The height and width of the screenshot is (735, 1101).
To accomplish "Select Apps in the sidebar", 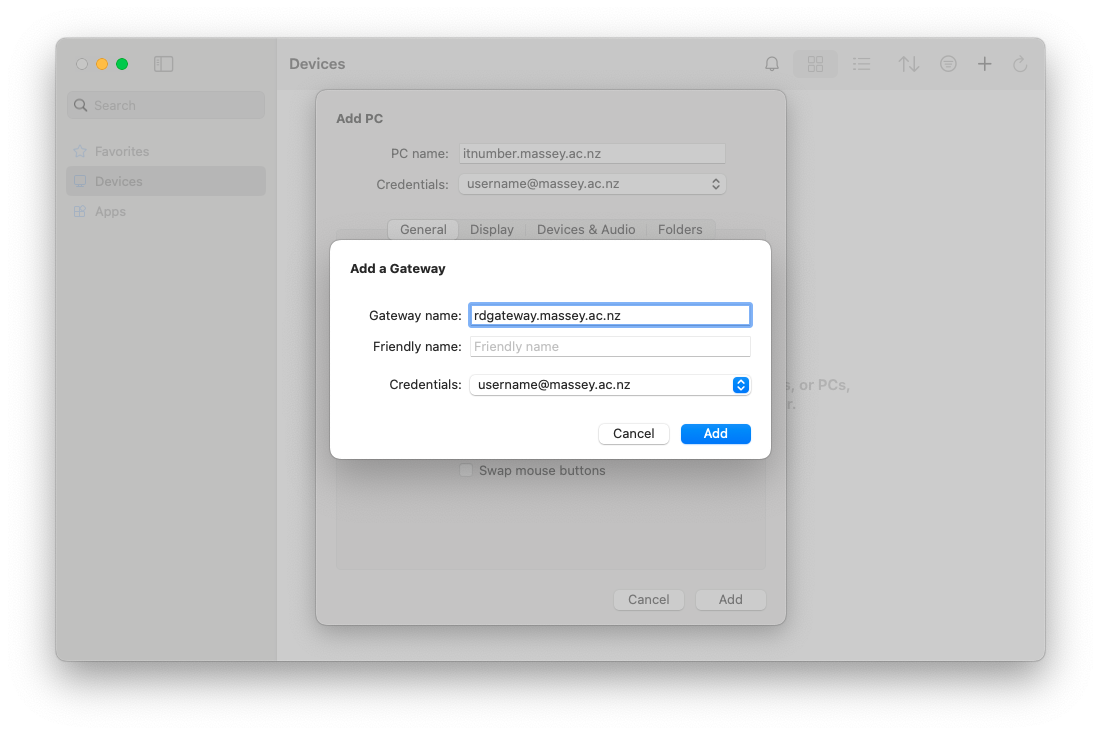I will coord(166,211).
